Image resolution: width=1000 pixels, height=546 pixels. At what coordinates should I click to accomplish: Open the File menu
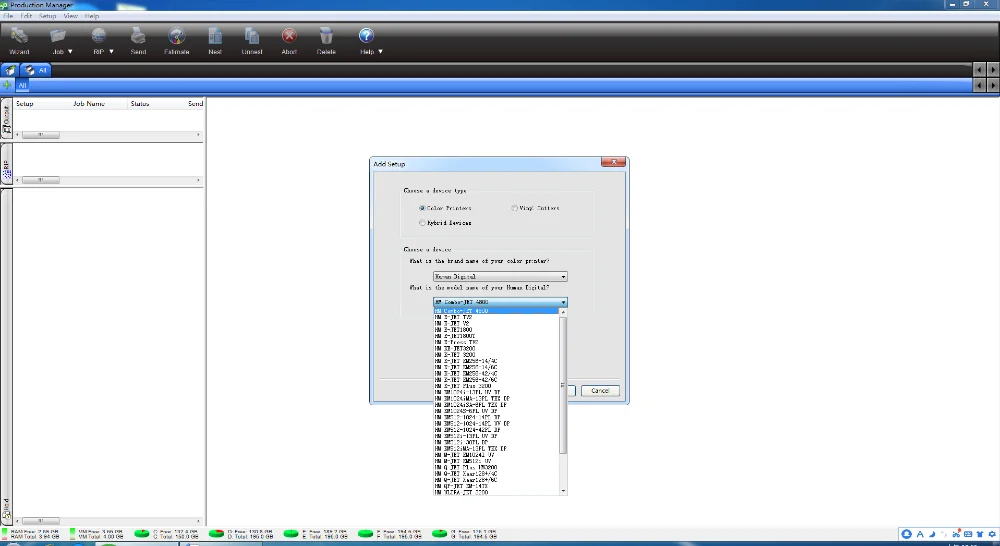(8, 16)
